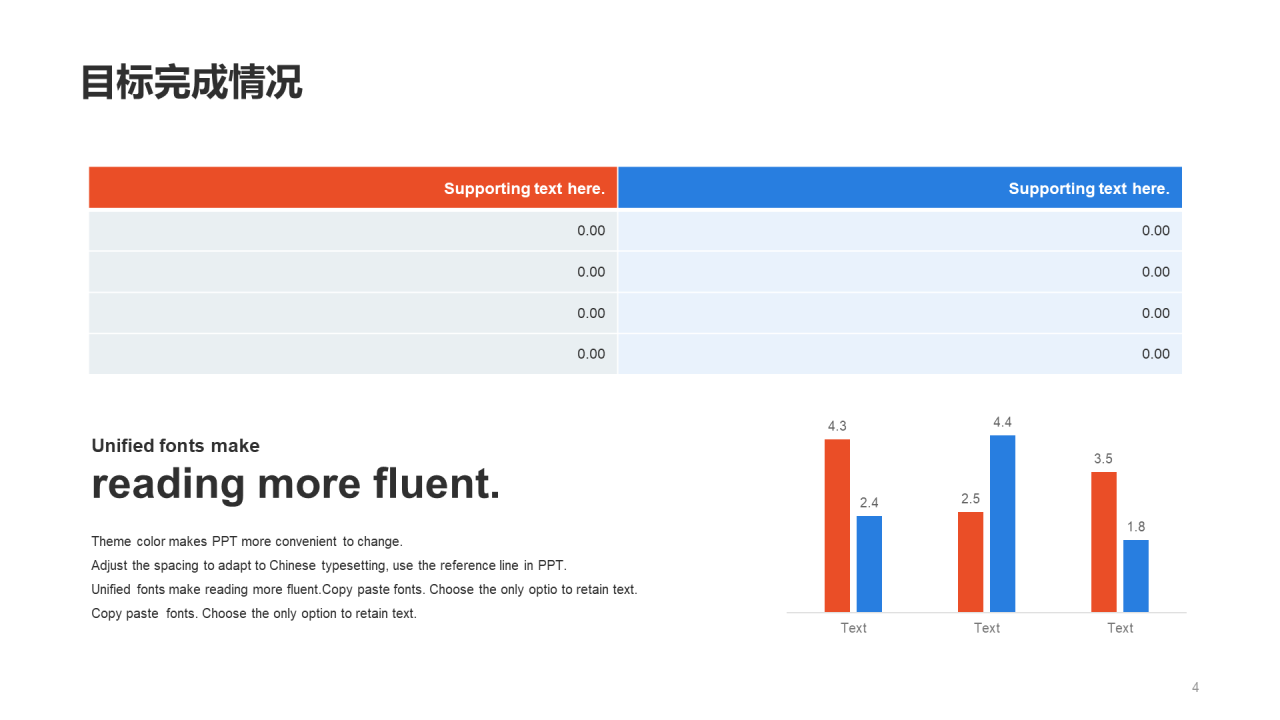Click the slide number 4

[x=1195, y=687]
